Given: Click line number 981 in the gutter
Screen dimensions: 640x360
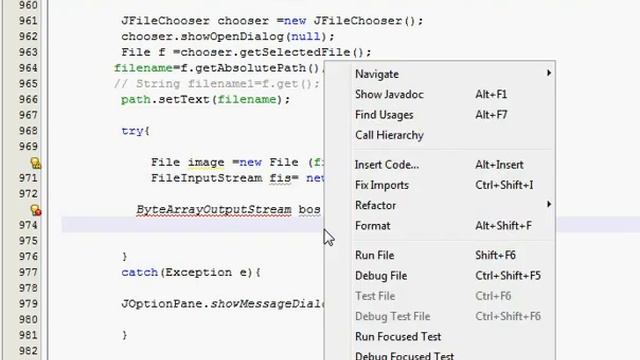Looking at the screenshot, I should [28, 335].
